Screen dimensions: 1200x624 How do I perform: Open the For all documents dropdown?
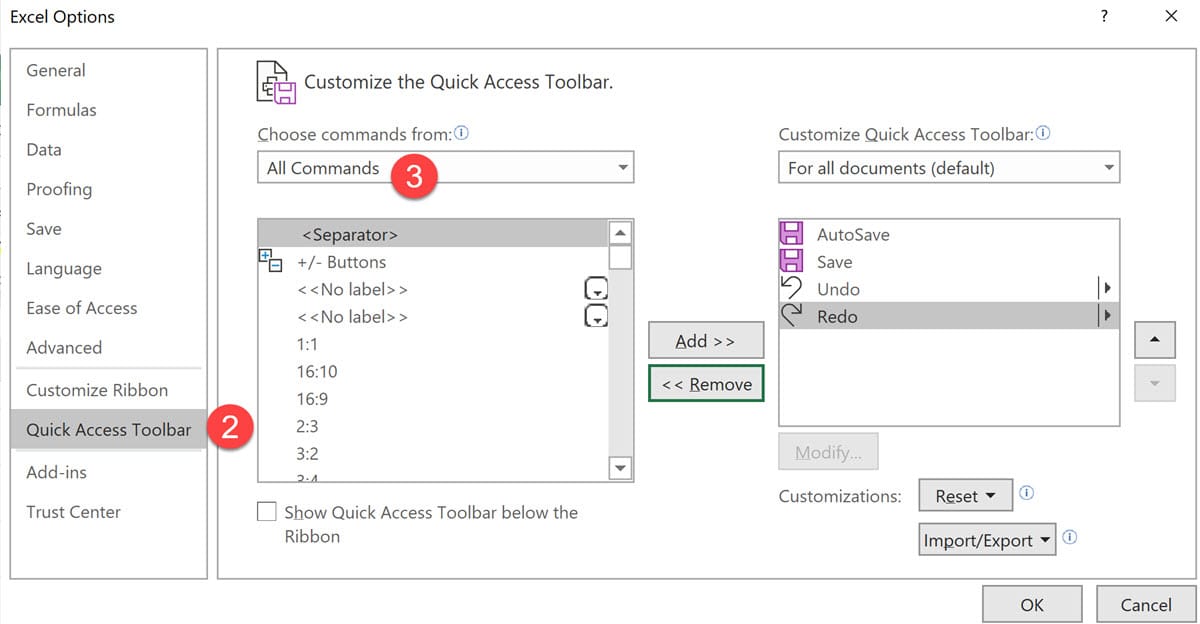pyautogui.click(x=948, y=168)
